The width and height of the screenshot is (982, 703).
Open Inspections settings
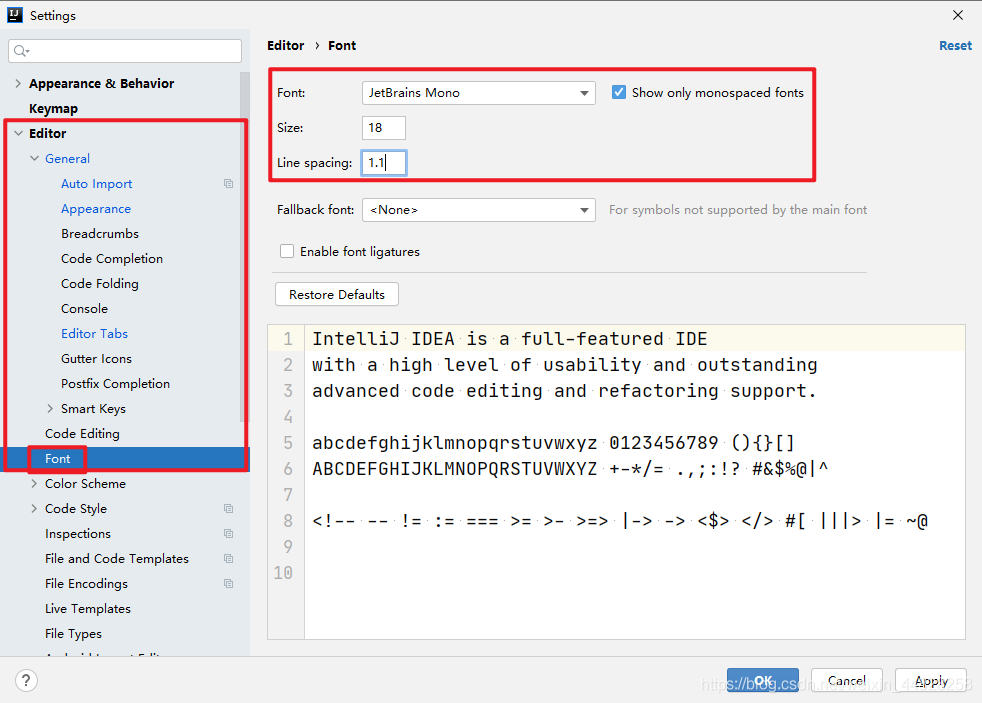[78, 533]
